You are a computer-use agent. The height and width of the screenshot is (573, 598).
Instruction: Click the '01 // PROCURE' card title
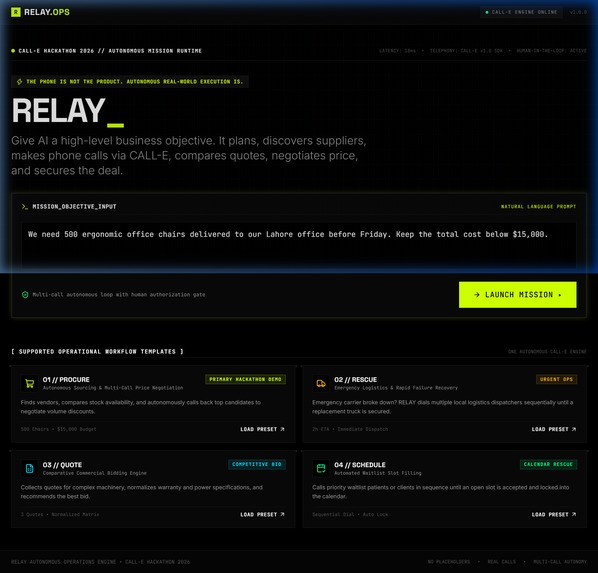(x=66, y=380)
